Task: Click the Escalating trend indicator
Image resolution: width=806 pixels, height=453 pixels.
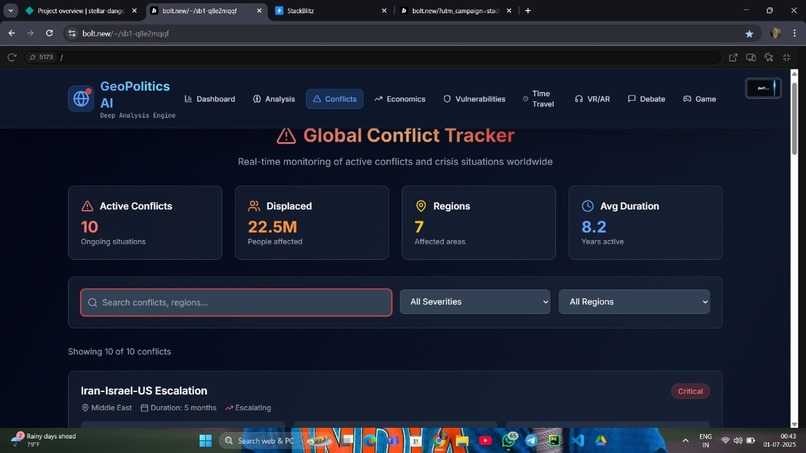Action: pos(248,408)
